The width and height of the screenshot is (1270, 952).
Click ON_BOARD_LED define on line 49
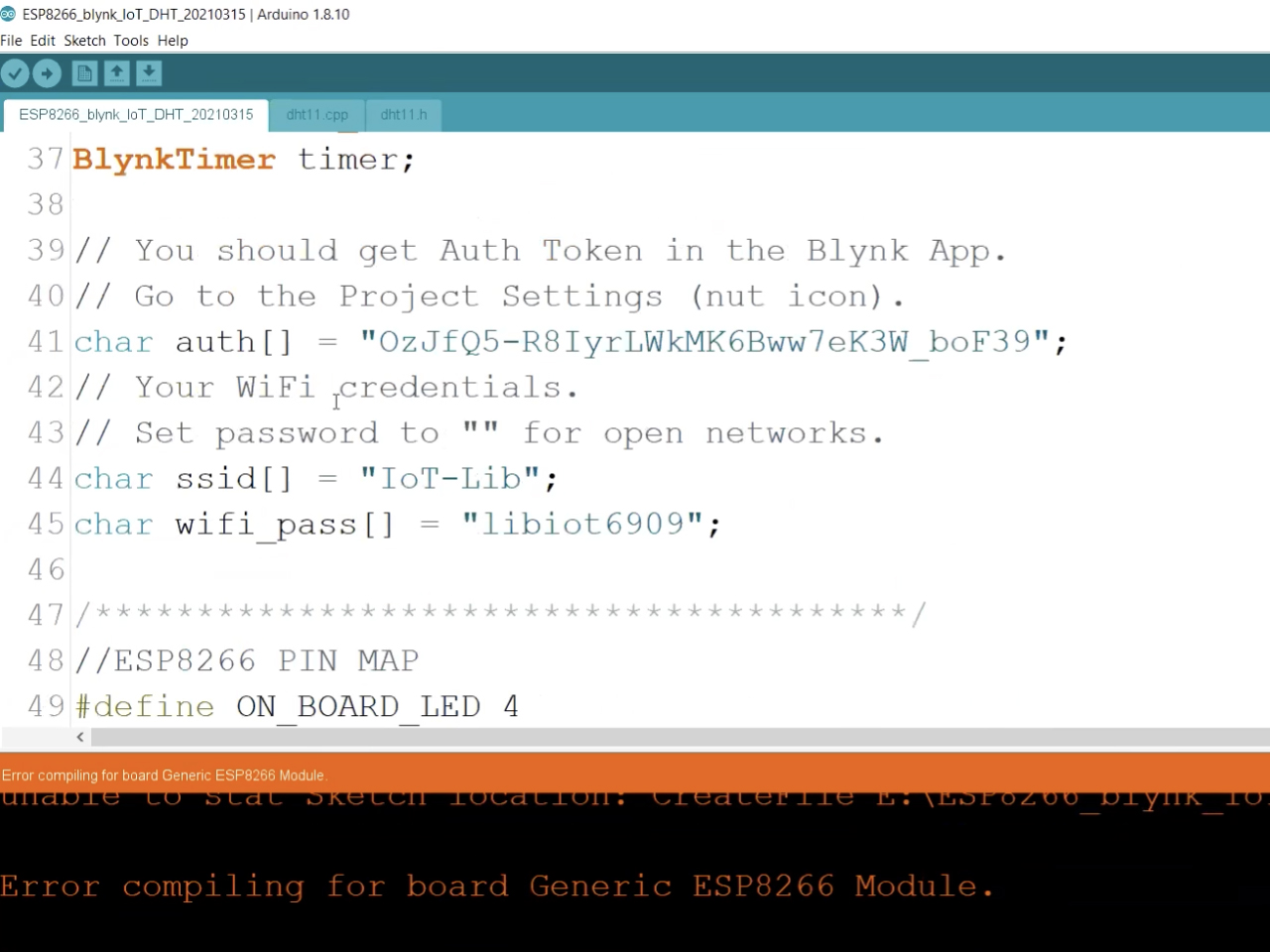pyautogui.click(x=358, y=707)
